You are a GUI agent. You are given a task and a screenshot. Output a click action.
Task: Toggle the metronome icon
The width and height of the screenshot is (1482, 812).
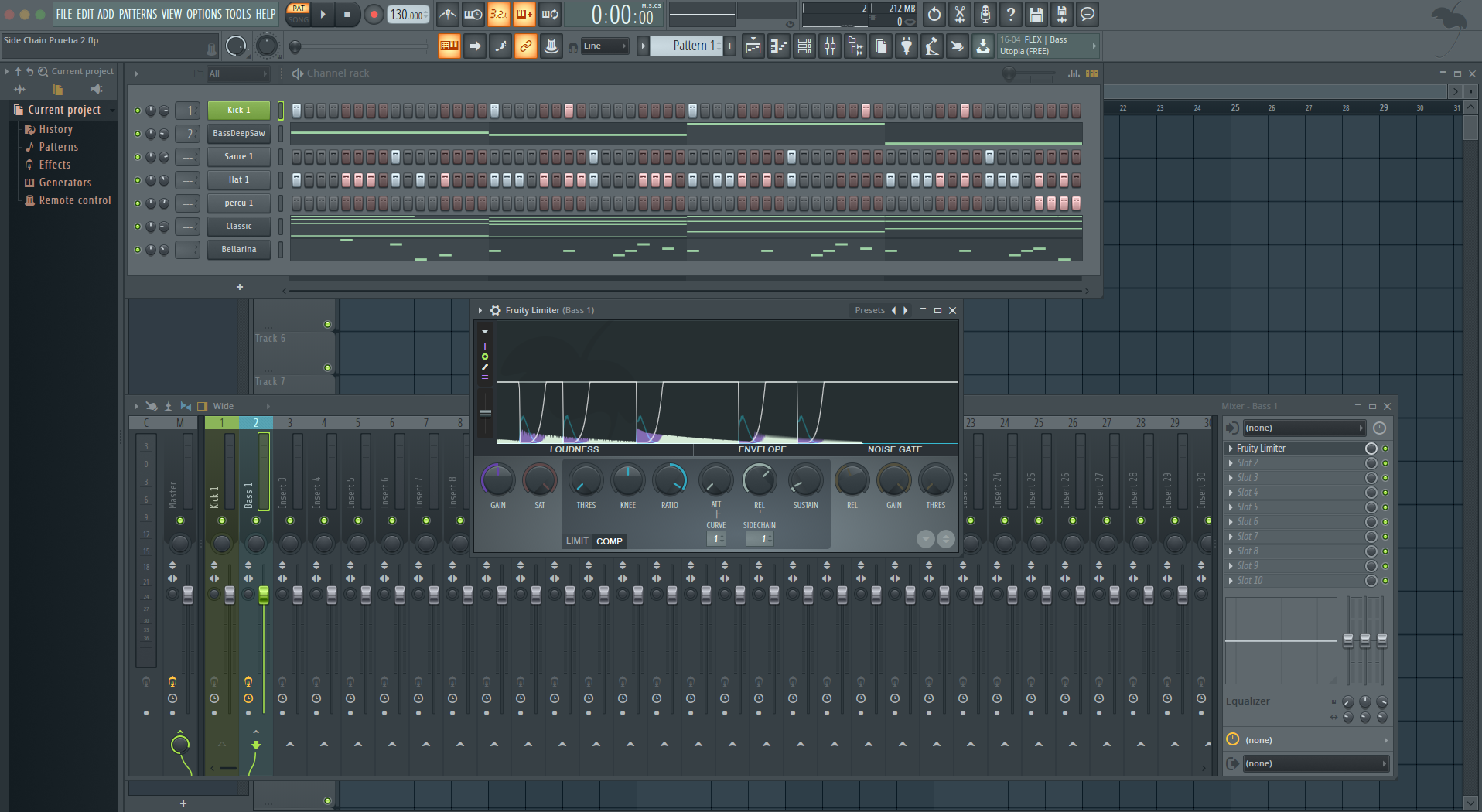[x=448, y=14]
